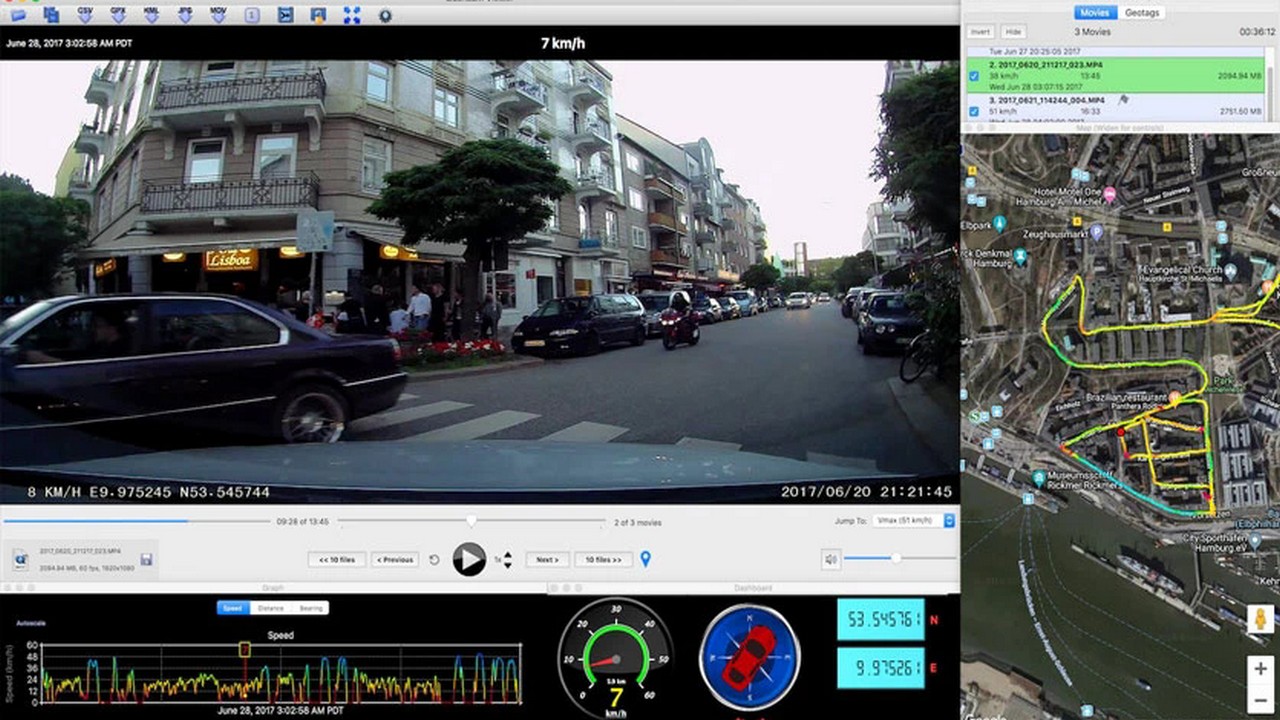Export the route as KML
Viewport: 1280px width, 720px height.
[x=151, y=14]
